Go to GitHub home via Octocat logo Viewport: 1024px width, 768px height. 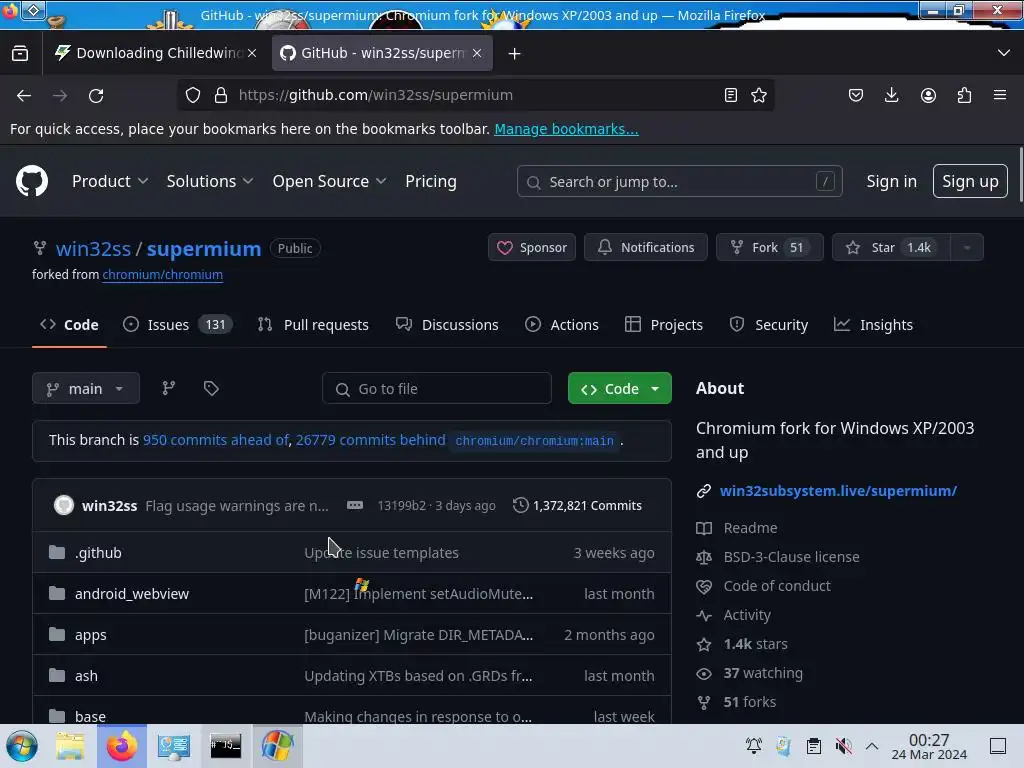click(32, 181)
